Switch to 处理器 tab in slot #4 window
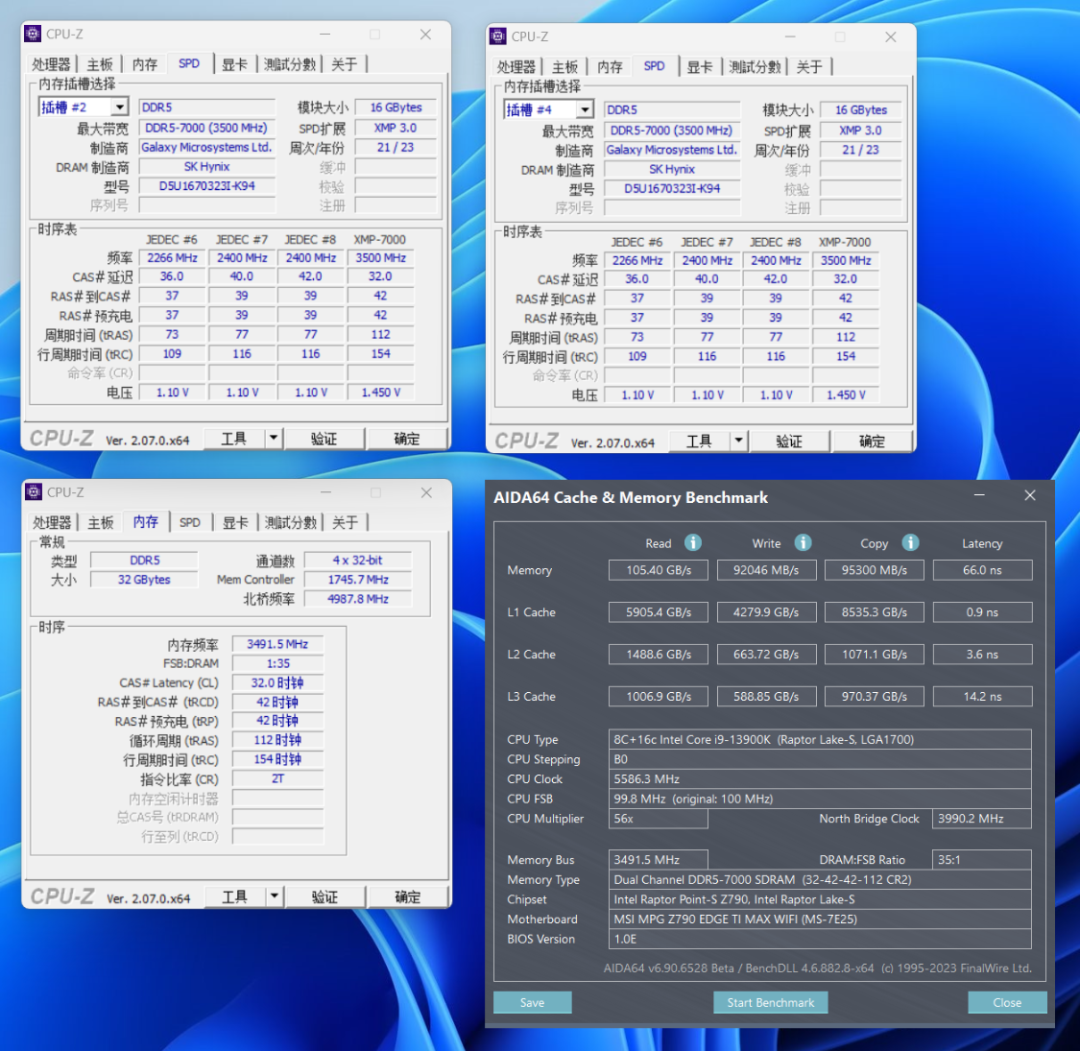1080x1051 pixels. 516,67
